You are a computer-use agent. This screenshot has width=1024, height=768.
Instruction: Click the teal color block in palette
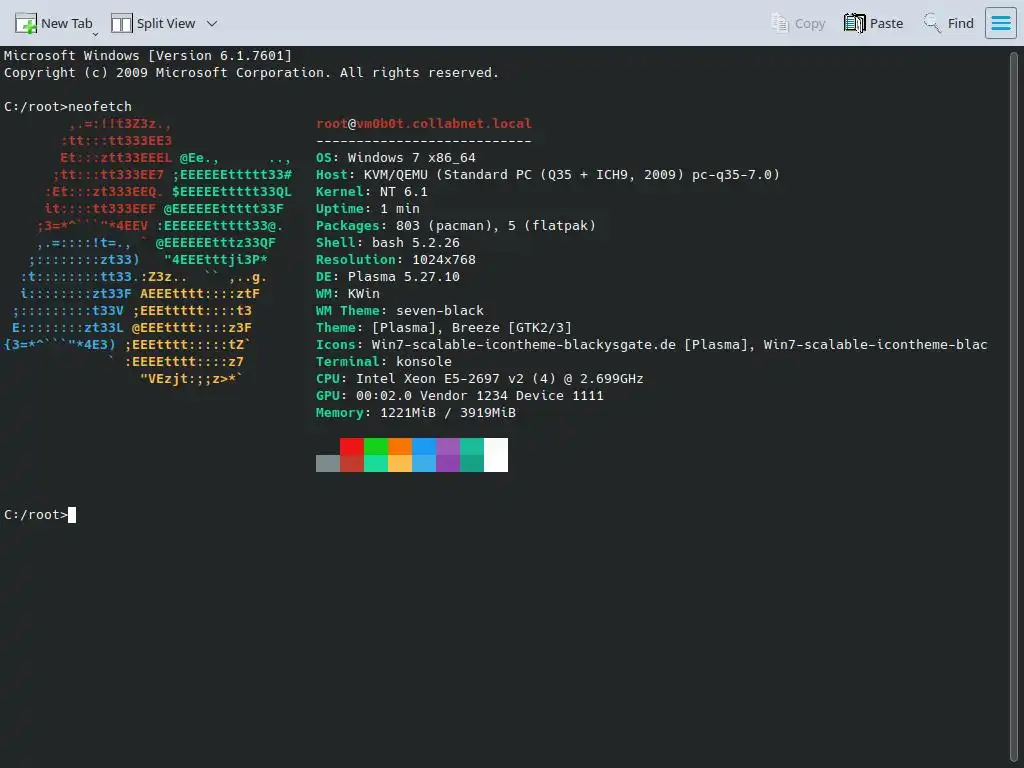coord(472,446)
